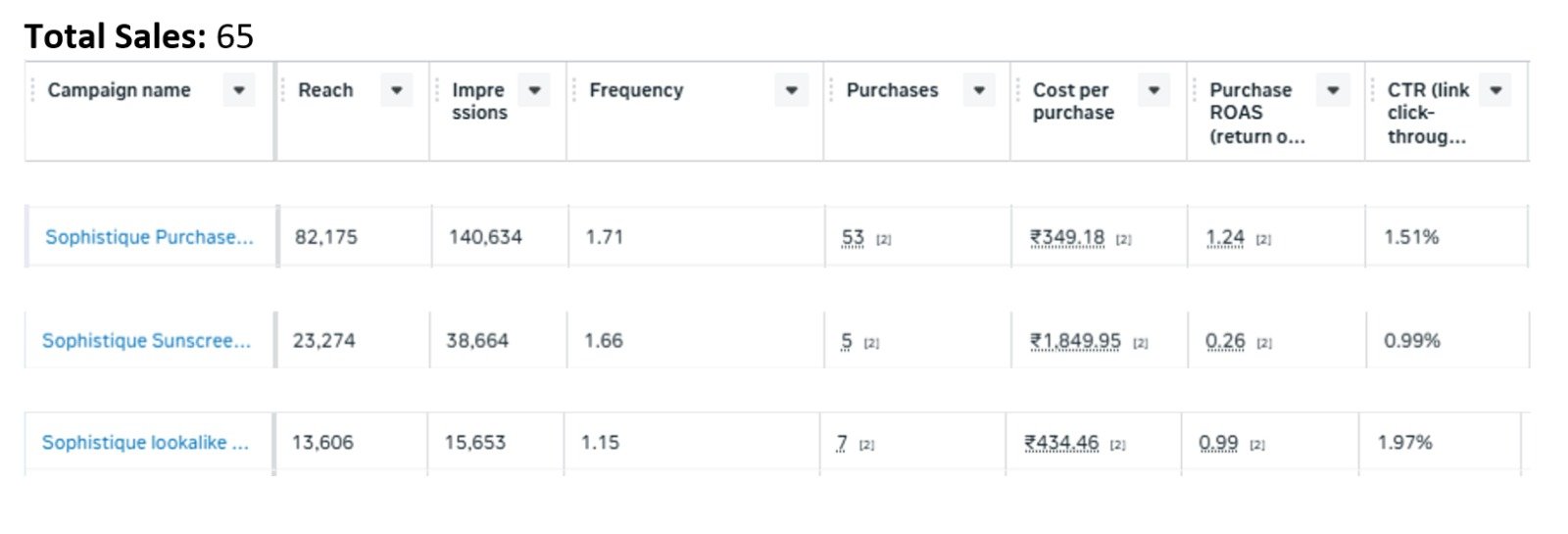The width and height of the screenshot is (1568, 534).
Task: Click drag handle beside Reach header
Action: click(283, 90)
